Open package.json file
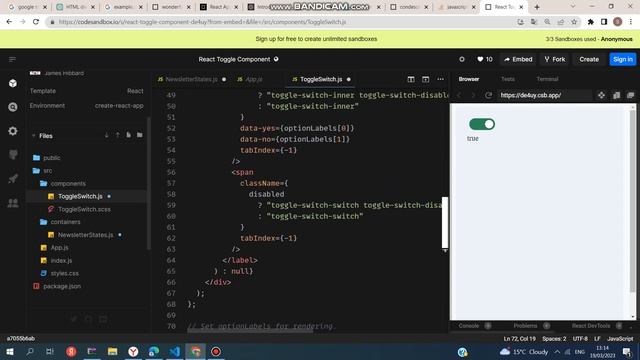This screenshot has height=360, width=640. point(62,286)
